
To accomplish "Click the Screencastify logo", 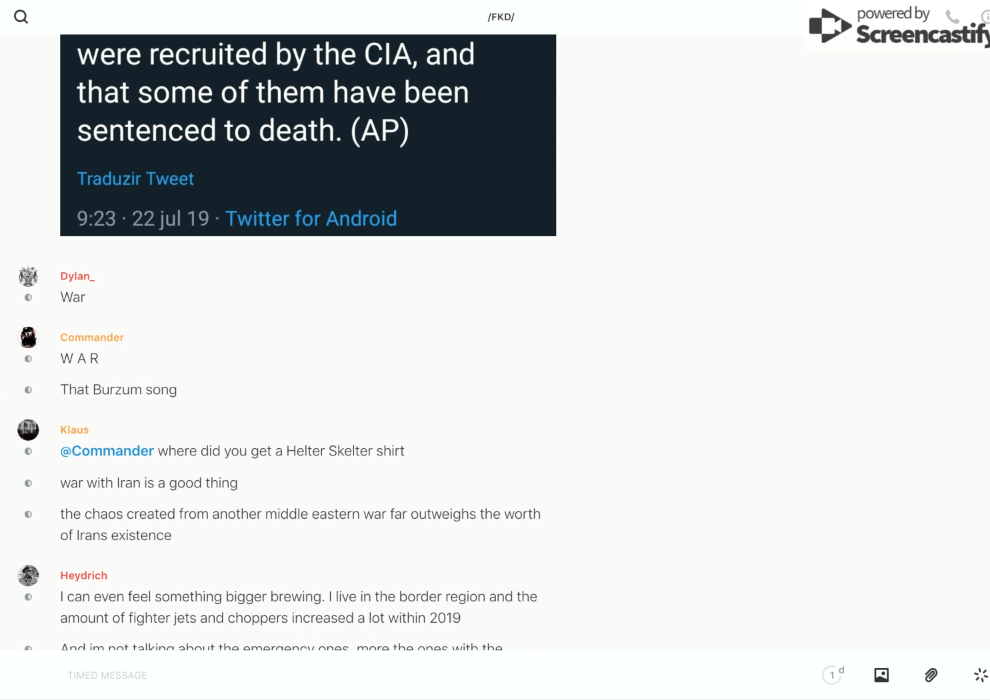I will click(895, 27).
